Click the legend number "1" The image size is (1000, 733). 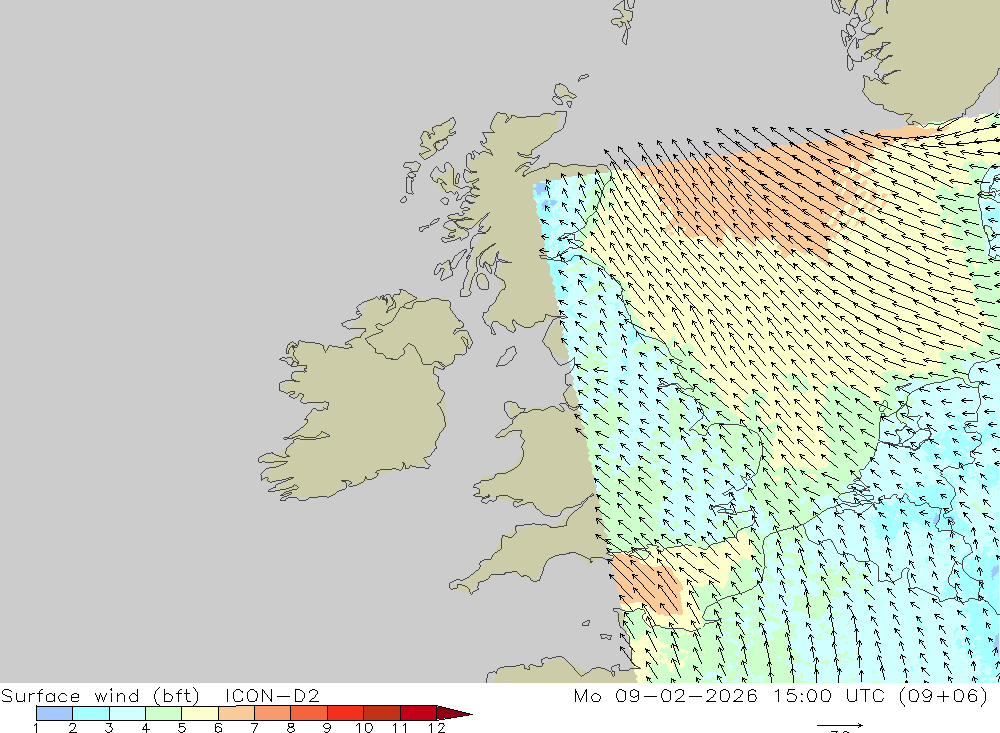click(36, 728)
